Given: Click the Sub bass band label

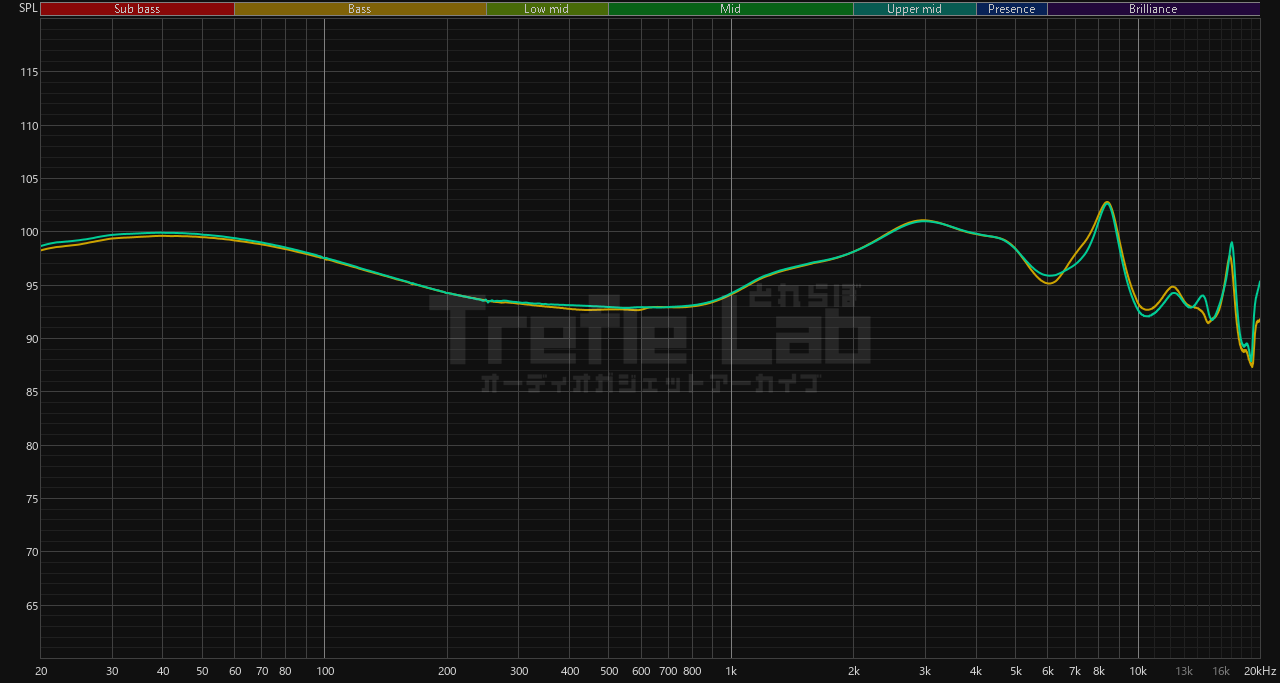Looking at the screenshot, I should 137,9.
